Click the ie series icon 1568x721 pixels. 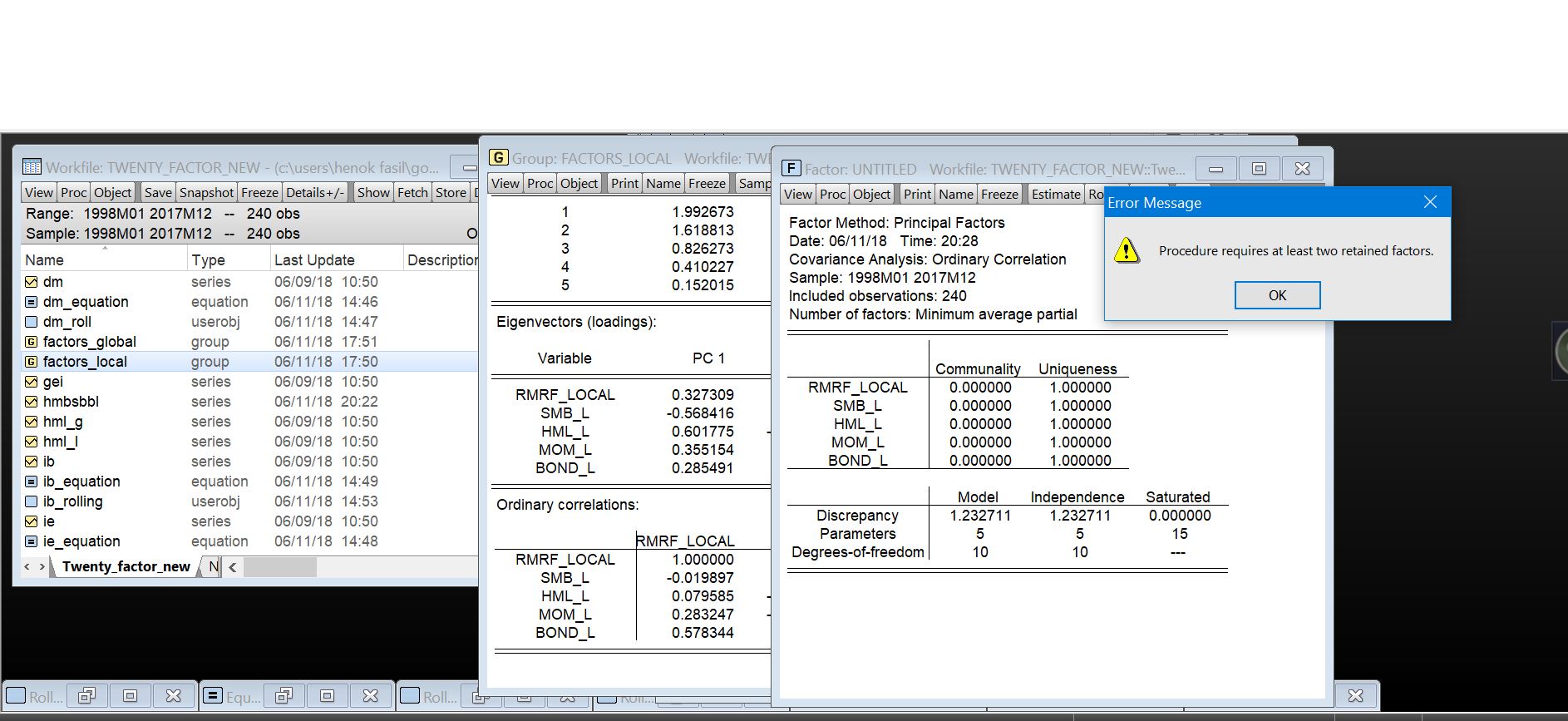(x=32, y=521)
